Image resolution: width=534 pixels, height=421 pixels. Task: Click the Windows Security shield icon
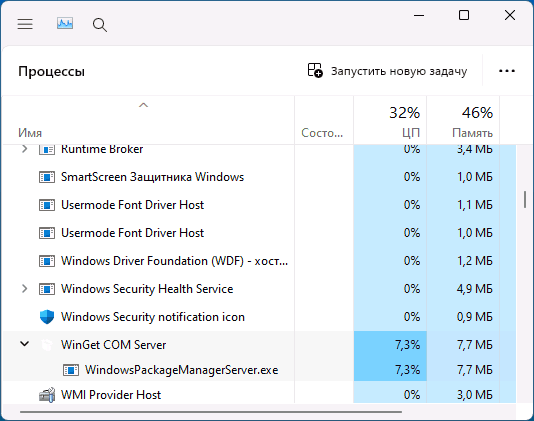coord(47,317)
